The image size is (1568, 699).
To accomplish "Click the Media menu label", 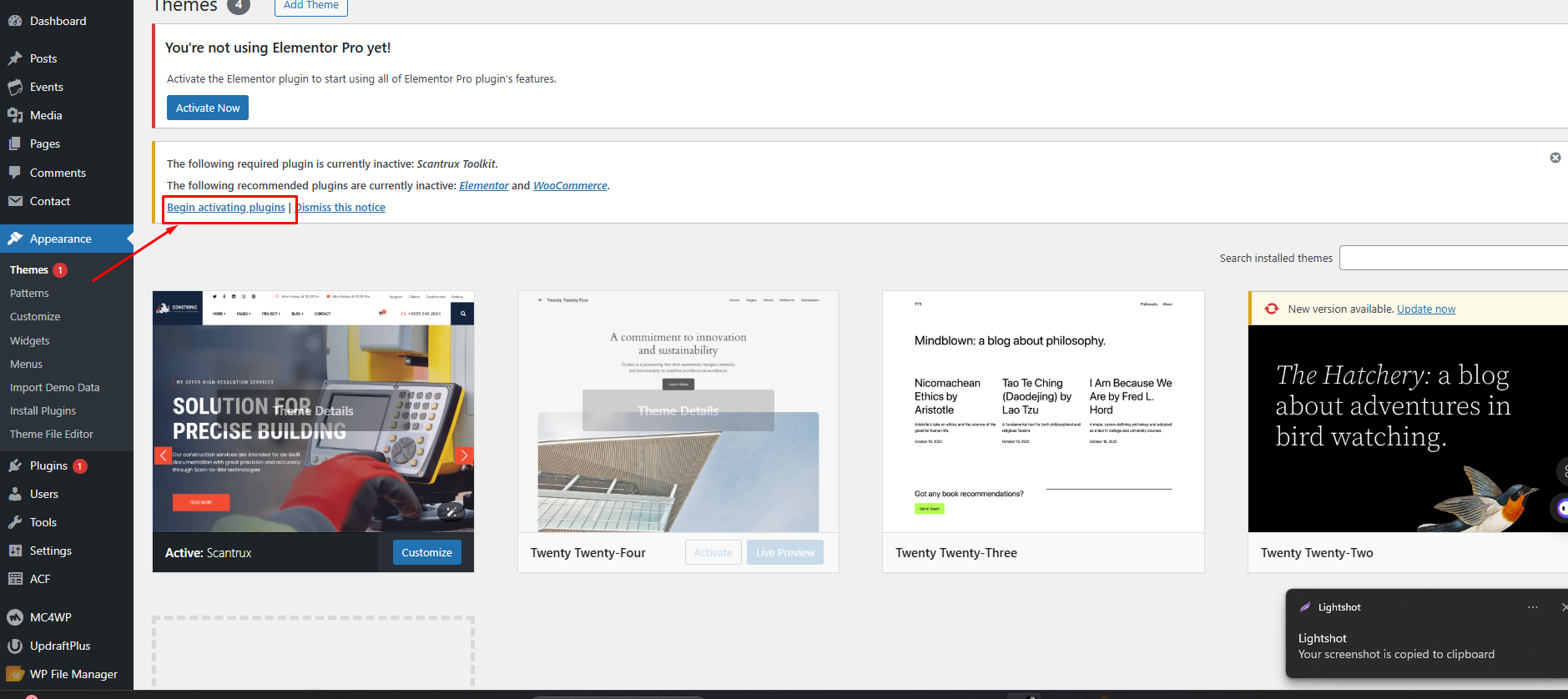I will 46,115.
